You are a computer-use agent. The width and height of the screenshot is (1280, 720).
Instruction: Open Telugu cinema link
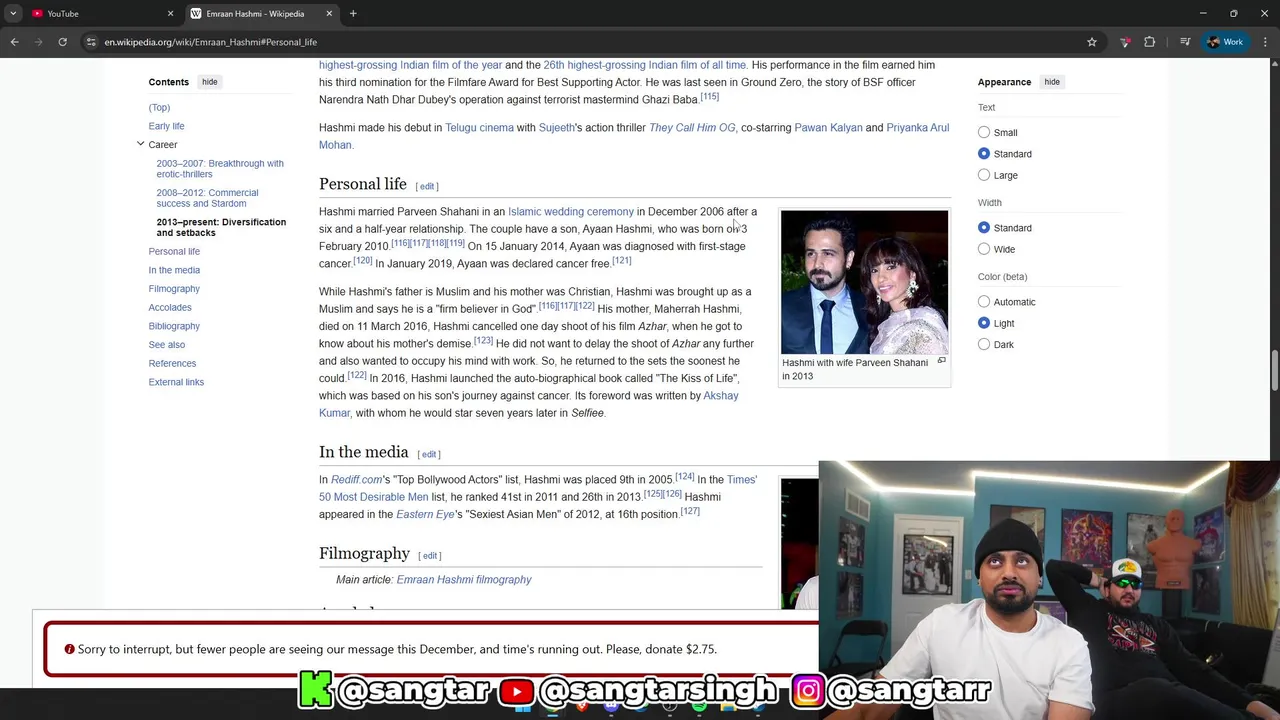479,128
